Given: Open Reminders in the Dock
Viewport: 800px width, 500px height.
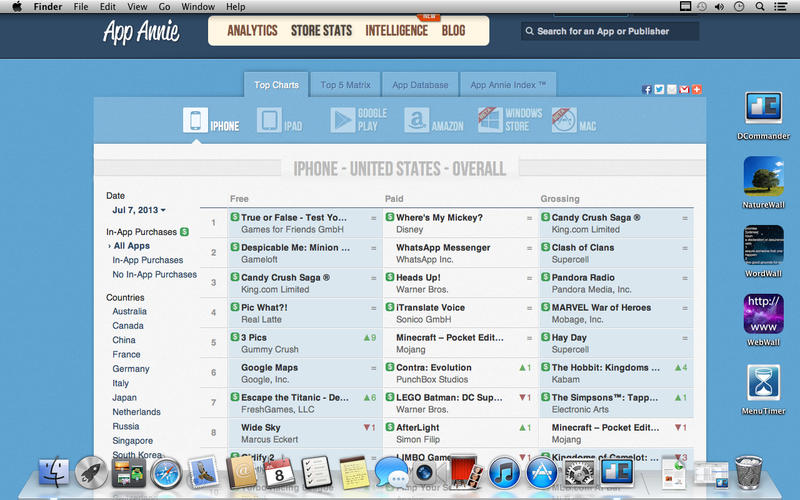Looking at the screenshot, I should point(316,472).
